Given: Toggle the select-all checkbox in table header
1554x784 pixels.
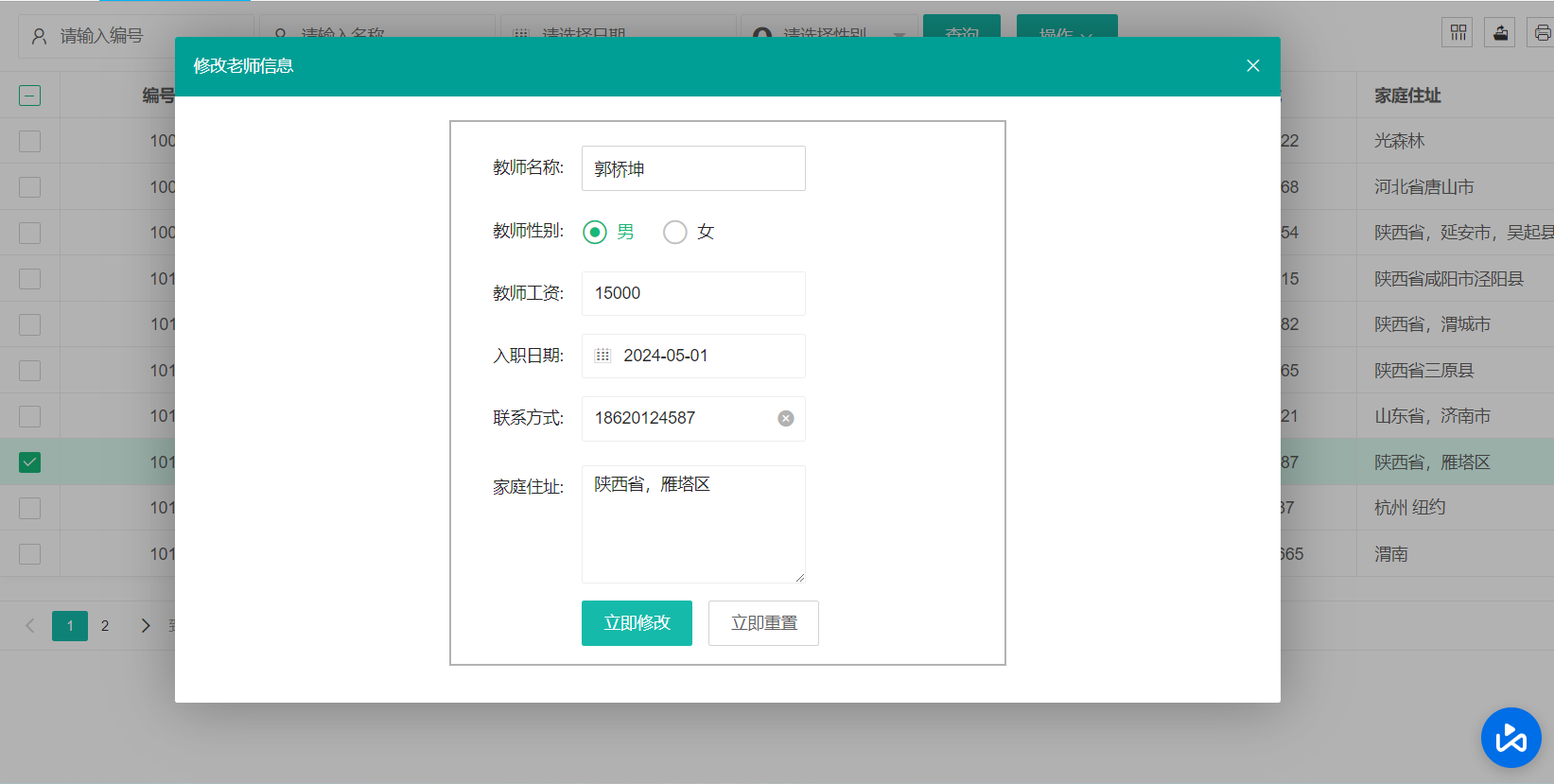Looking at the screenshot, I should click(30, 96).
